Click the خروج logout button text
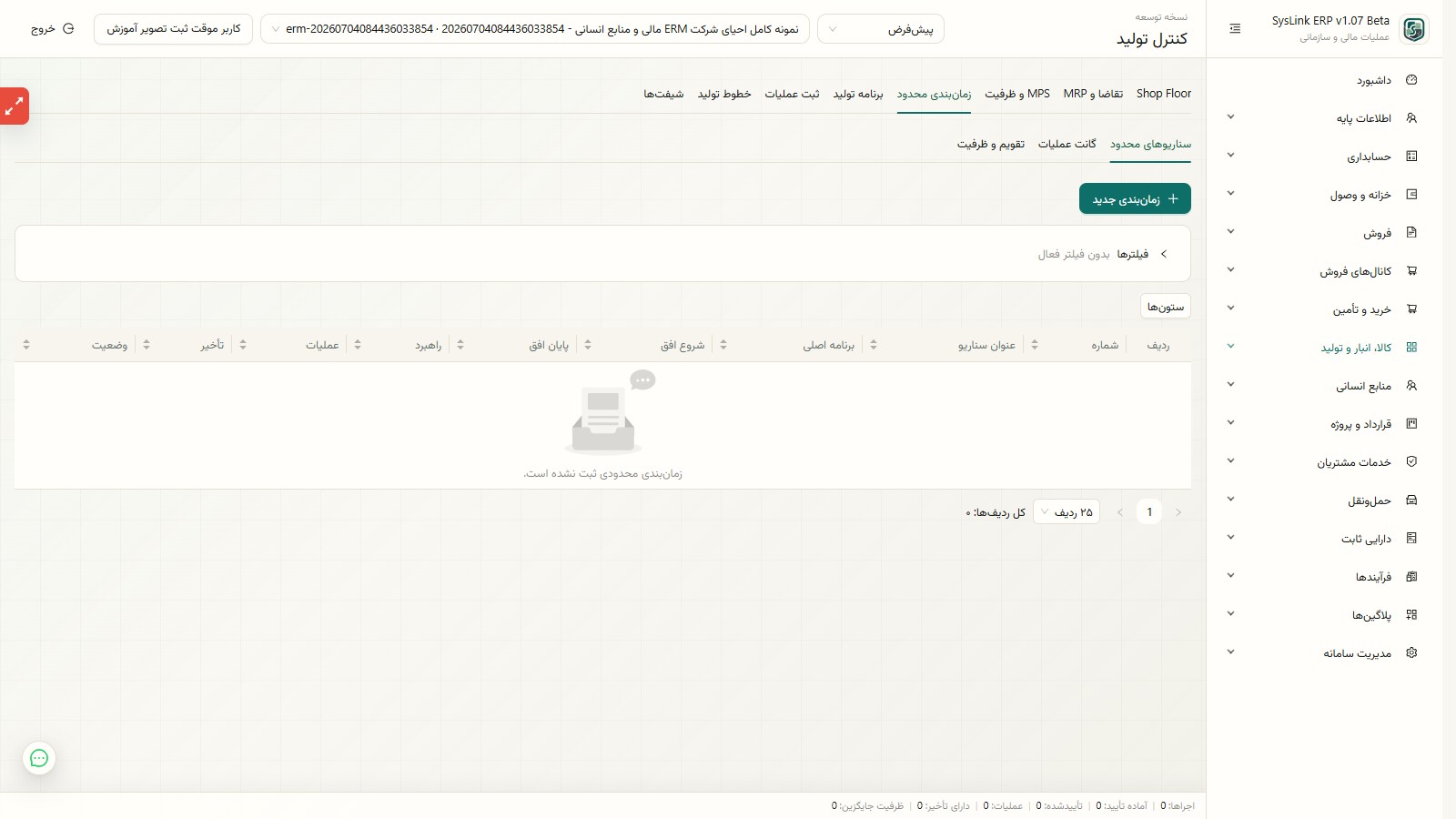Image resolution: width=1456 pixels, height=819 pixels. [43, 29]
